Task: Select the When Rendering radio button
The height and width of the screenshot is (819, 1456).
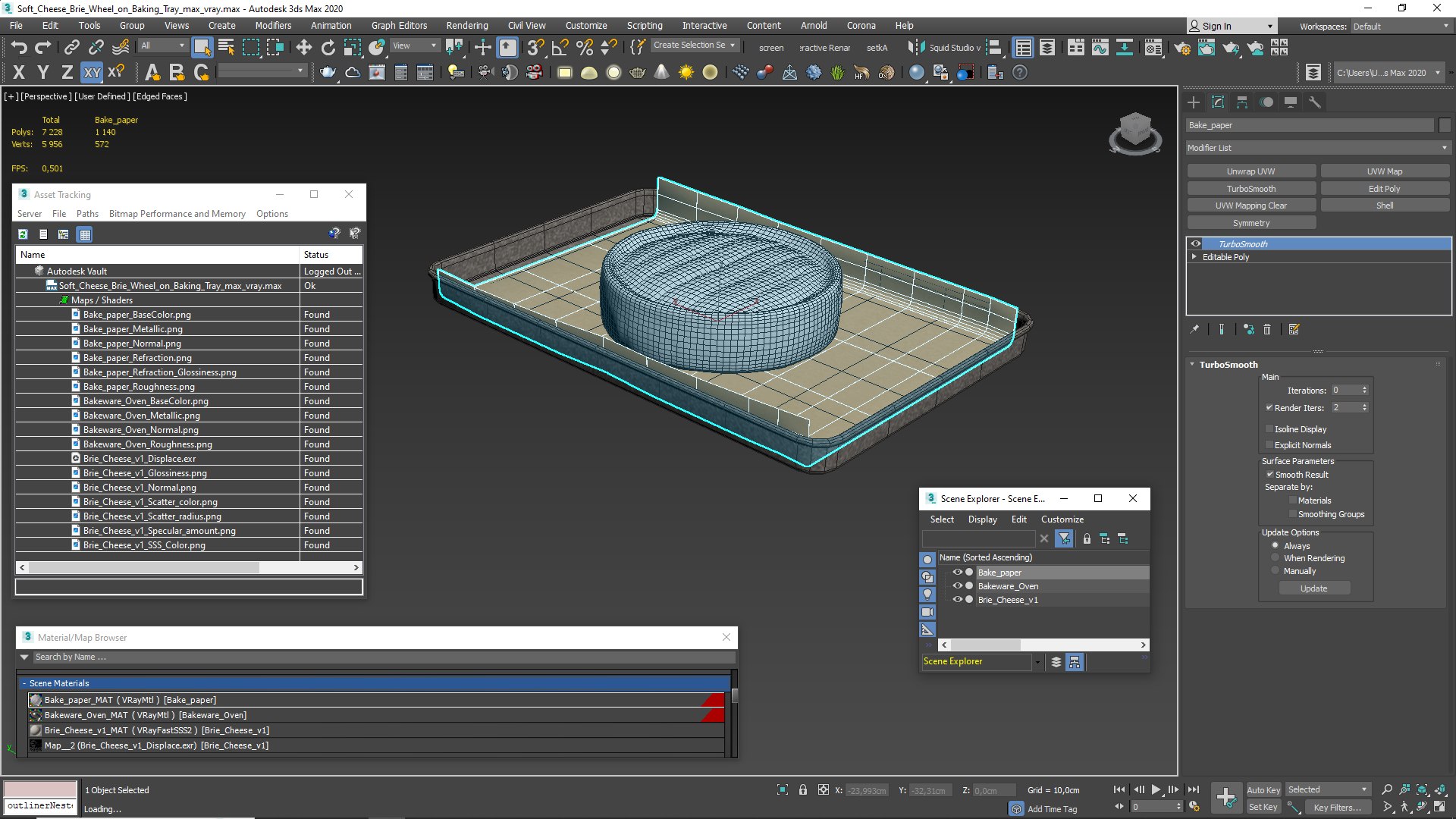Action: pyautogui.click(x=1276, y=558)
